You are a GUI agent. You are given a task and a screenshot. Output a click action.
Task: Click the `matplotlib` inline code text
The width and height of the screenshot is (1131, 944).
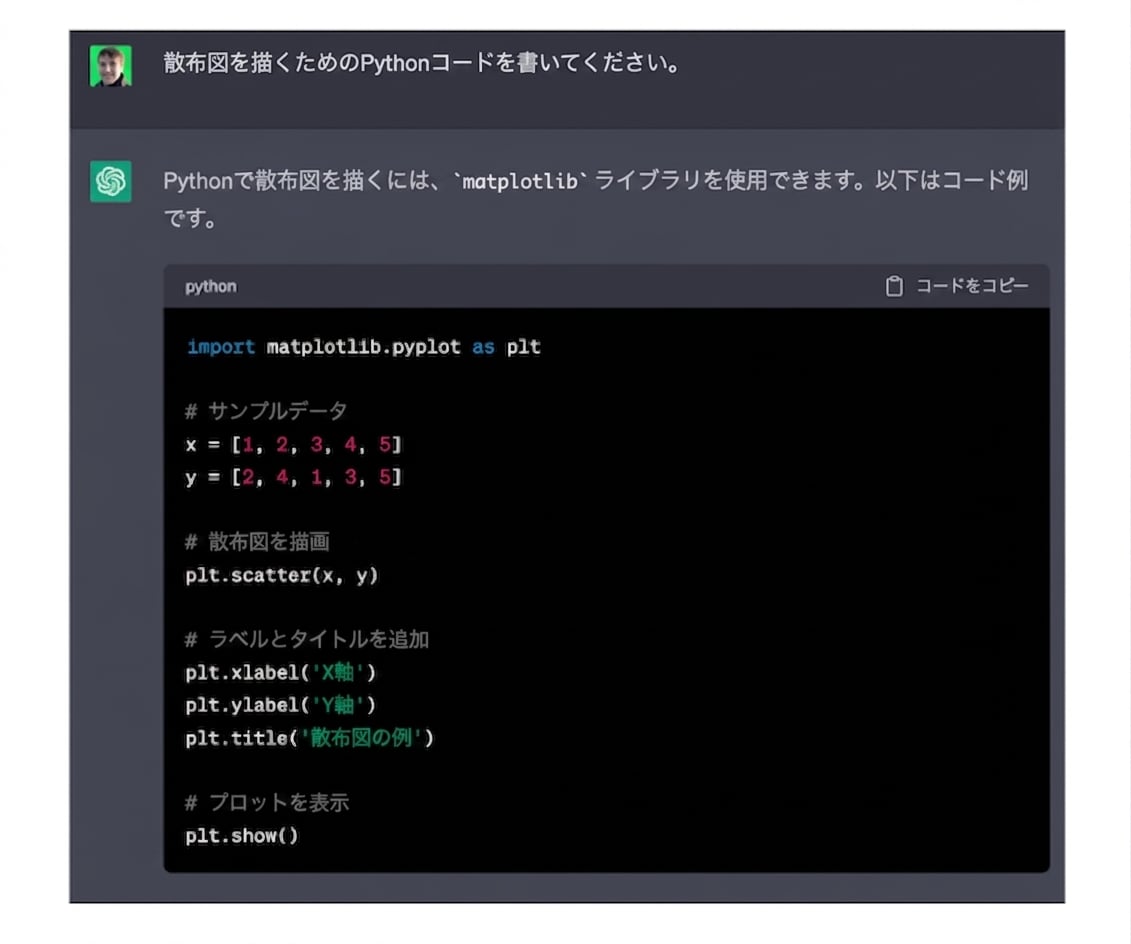(x=519, y=181)
